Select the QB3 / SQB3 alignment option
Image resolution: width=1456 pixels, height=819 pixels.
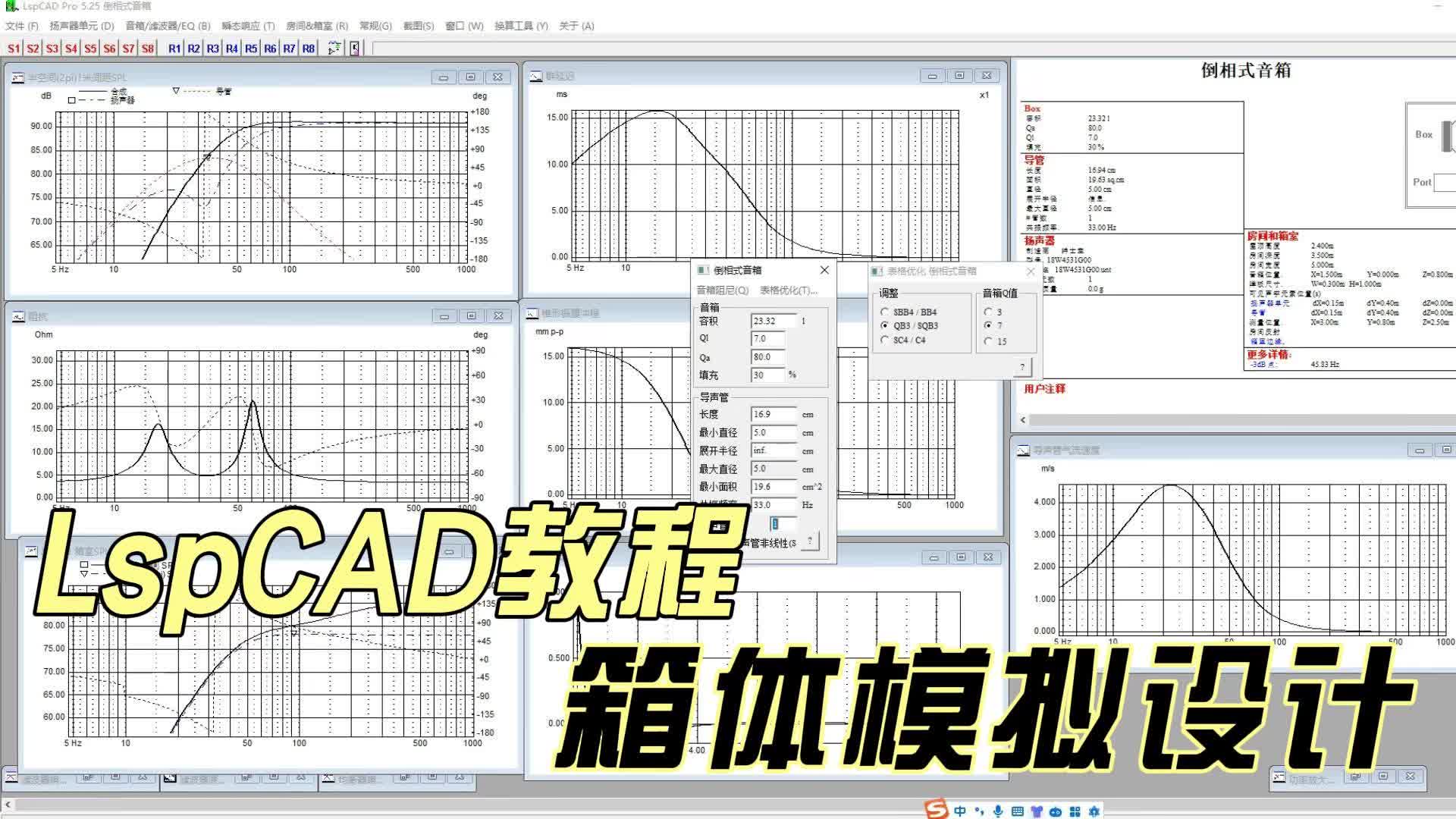pos(909,326)
